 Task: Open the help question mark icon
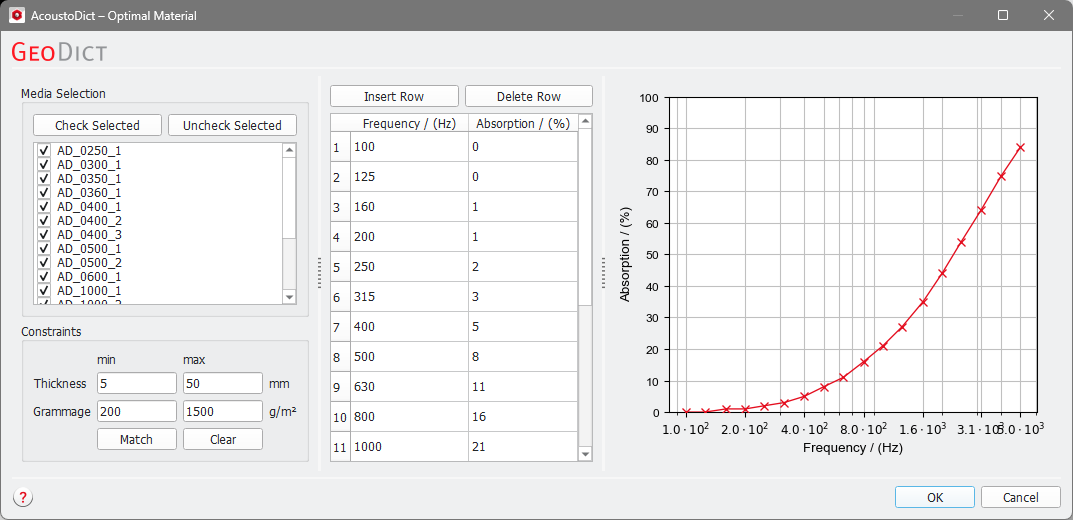(x=23, y=497)
